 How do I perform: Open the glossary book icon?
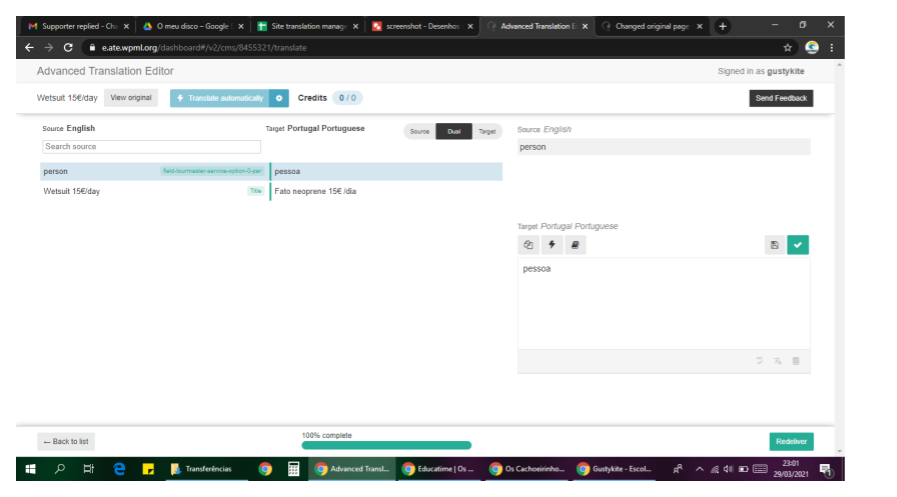[x=575, y=245]
